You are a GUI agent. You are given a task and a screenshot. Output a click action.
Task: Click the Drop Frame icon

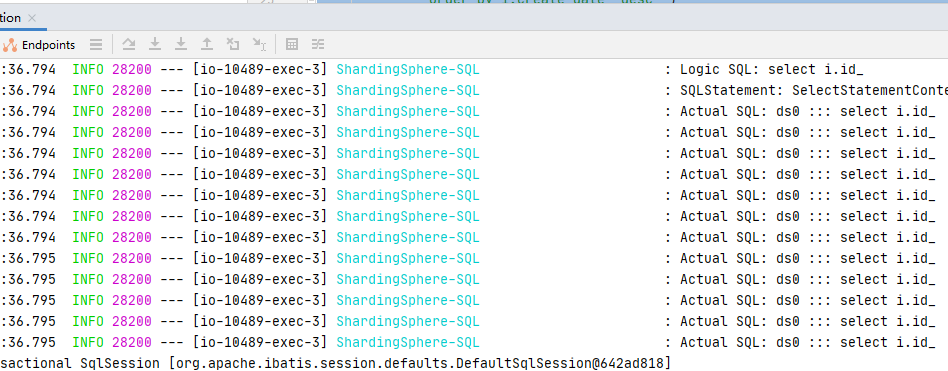[233, 44]
